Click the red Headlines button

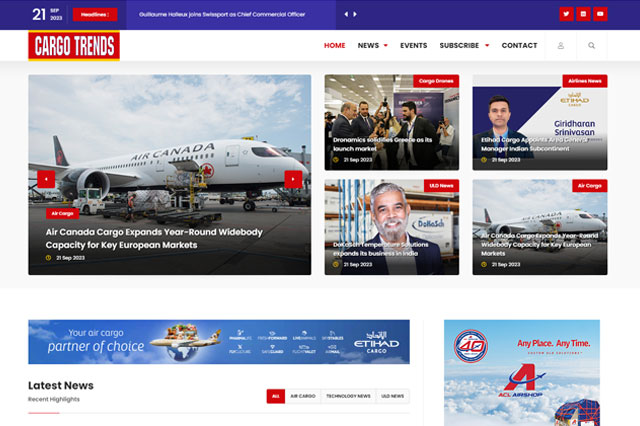(95, 14)
